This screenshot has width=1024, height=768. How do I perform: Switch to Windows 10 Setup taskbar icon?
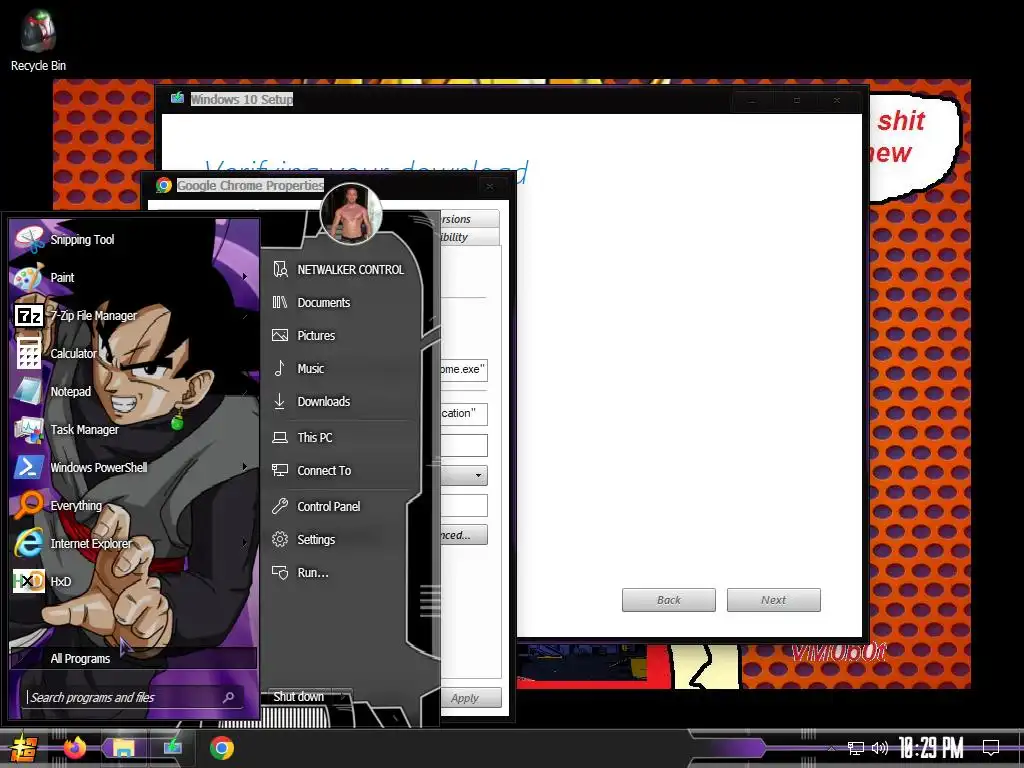(172, 748)
